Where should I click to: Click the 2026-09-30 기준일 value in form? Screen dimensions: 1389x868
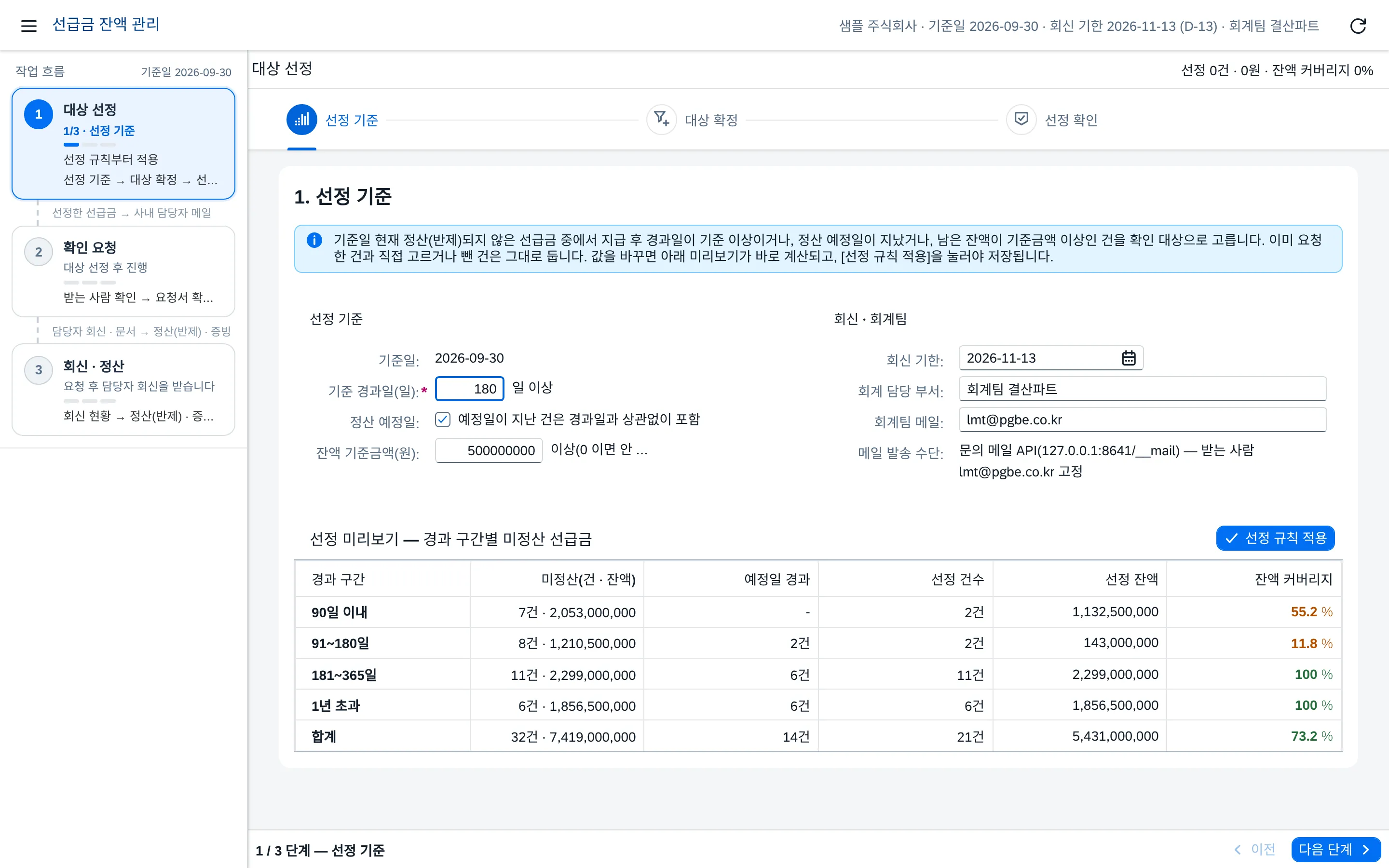[x=469, y=358]
